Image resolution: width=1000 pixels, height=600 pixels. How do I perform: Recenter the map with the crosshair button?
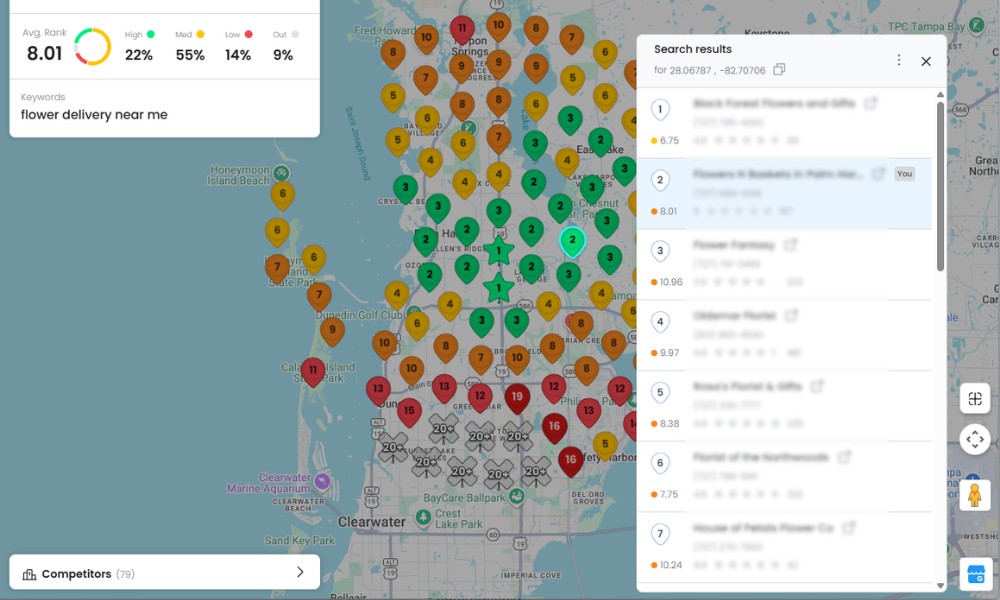pyautogui.click(x=974, y=439)
